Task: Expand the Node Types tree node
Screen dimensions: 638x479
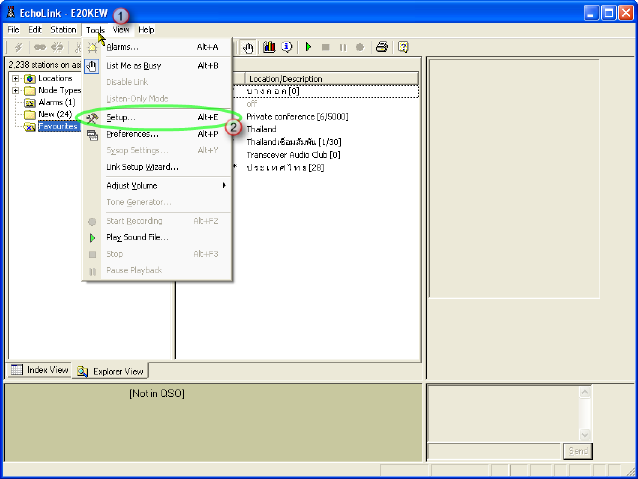Action: [15, 90]
